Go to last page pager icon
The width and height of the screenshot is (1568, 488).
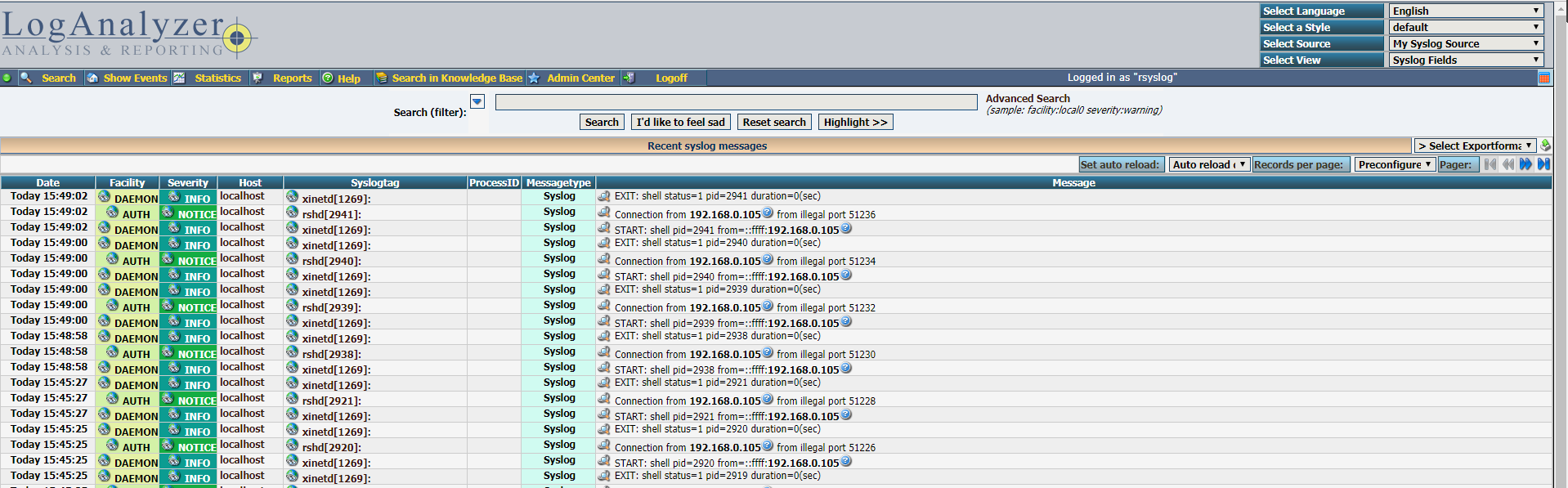(1543, 164)
